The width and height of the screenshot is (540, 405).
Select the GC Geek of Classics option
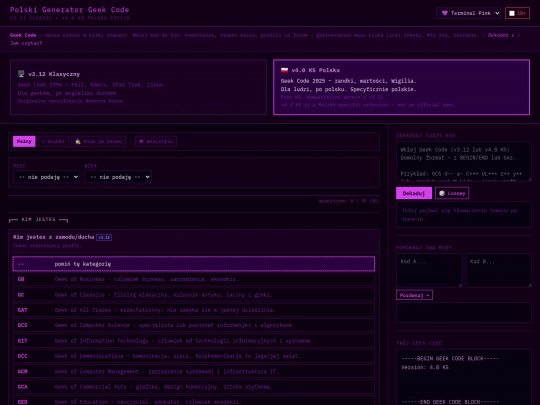pos(194,295)
